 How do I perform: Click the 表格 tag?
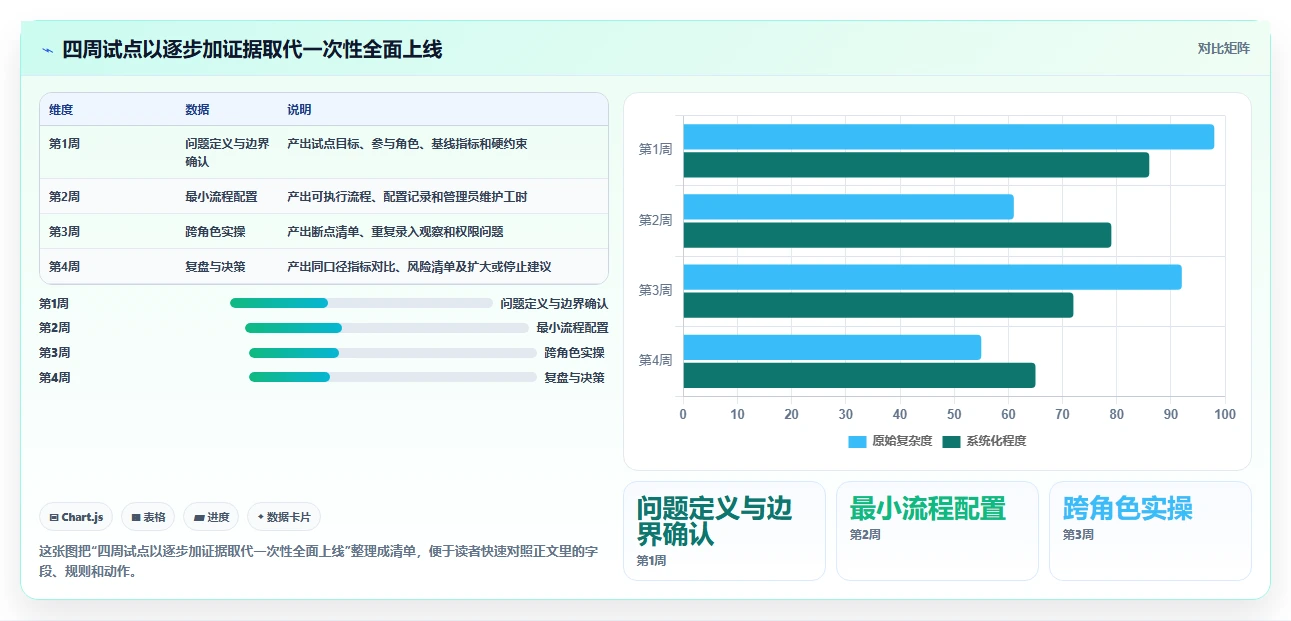[148, 517]
